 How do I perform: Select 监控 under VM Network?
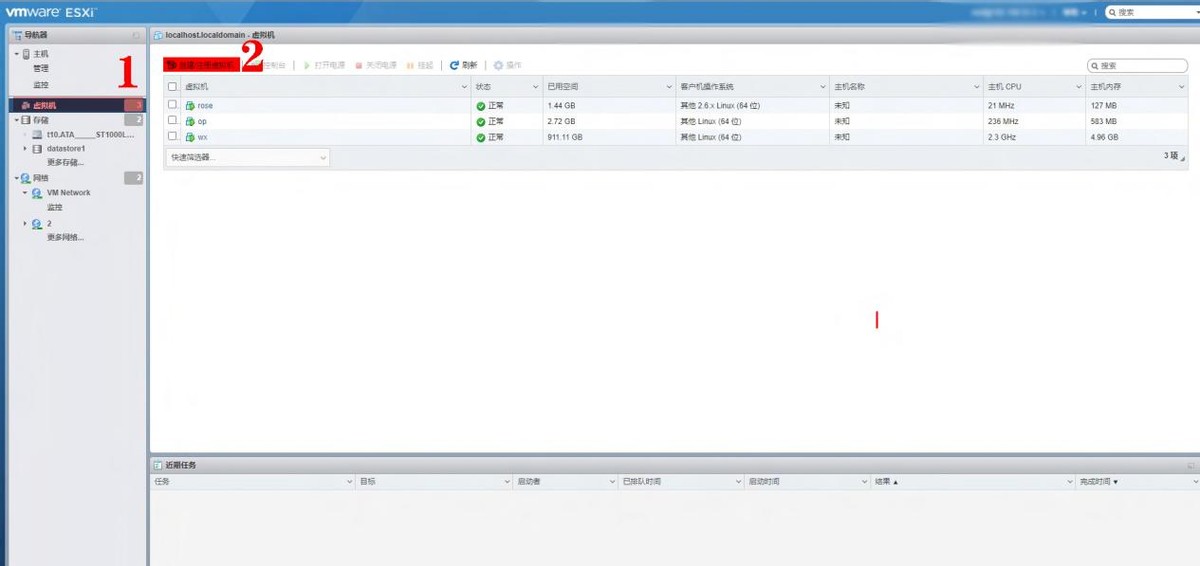coord(54,207)
